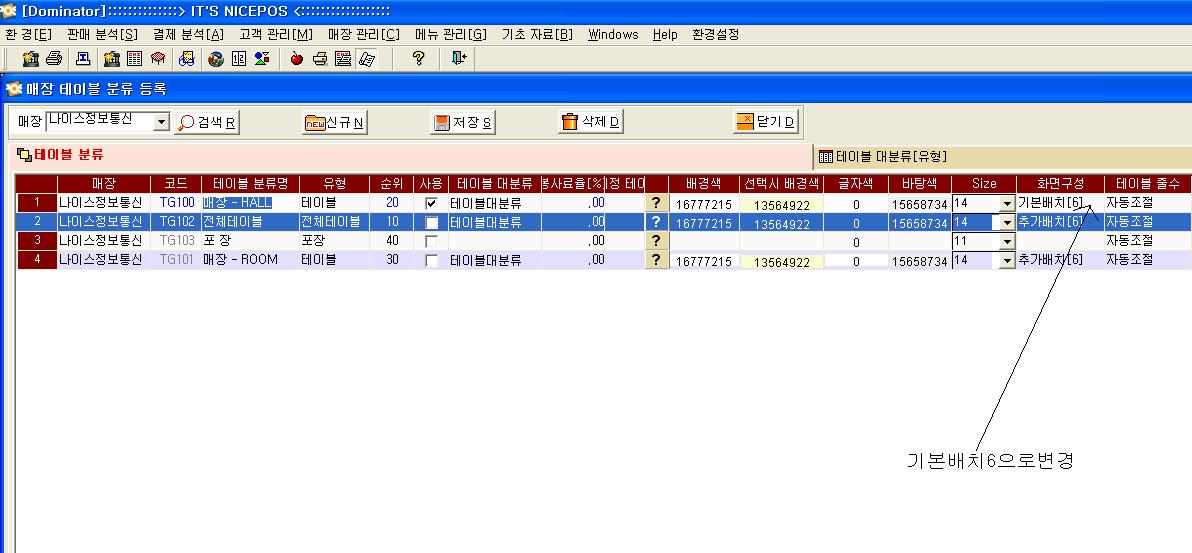Open the 기초 자료[B] menu
1192x553 pixels.
click(537, 35)
